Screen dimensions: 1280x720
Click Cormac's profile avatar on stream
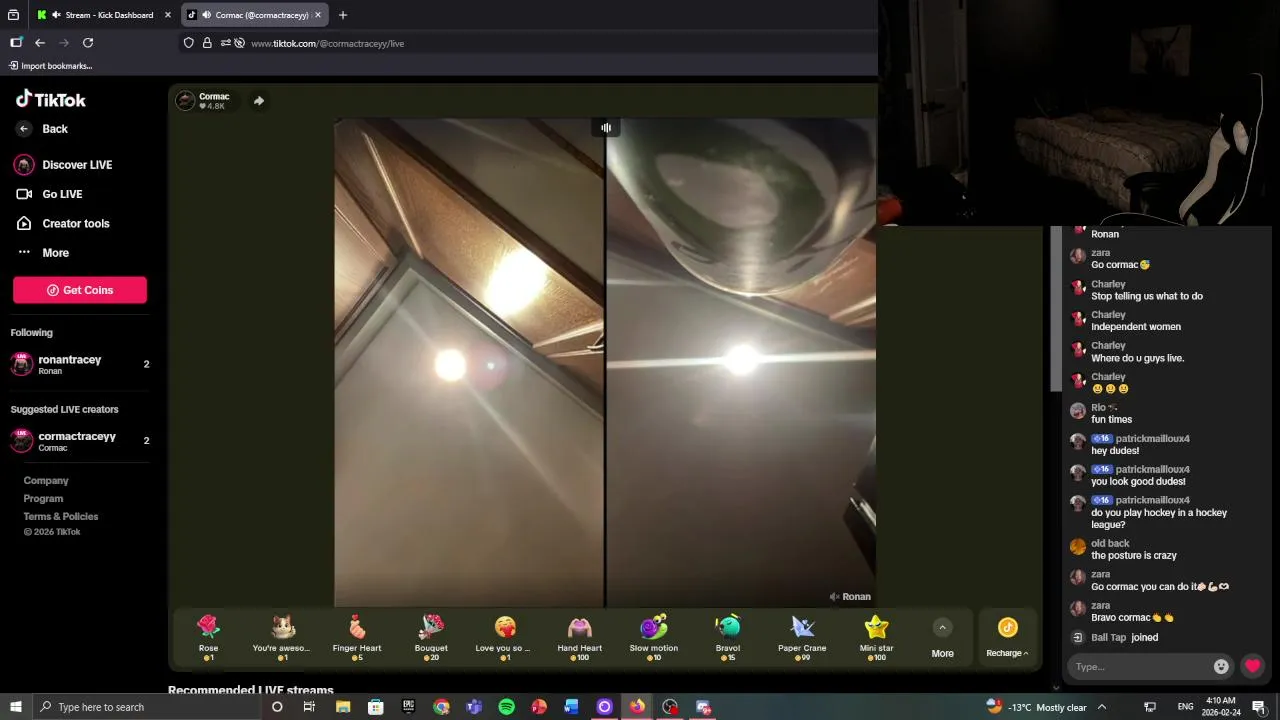click(185, 100)
